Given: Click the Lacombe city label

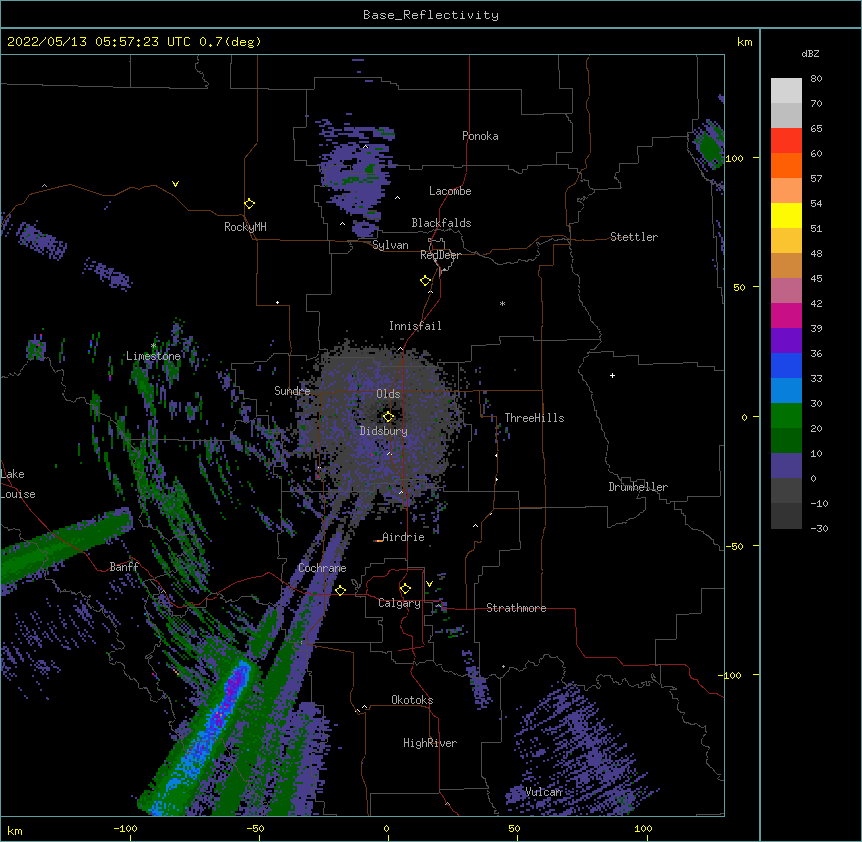Looking at the screenshot, I should [x=450, y=191].
